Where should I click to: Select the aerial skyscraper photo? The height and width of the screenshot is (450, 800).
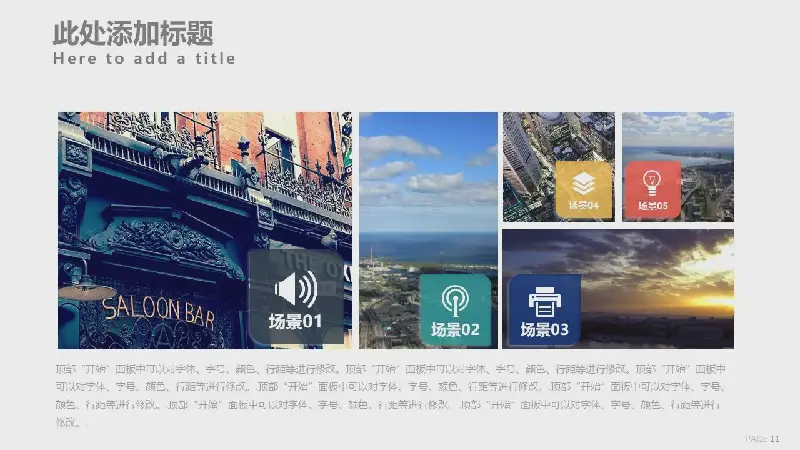[559, 167]
